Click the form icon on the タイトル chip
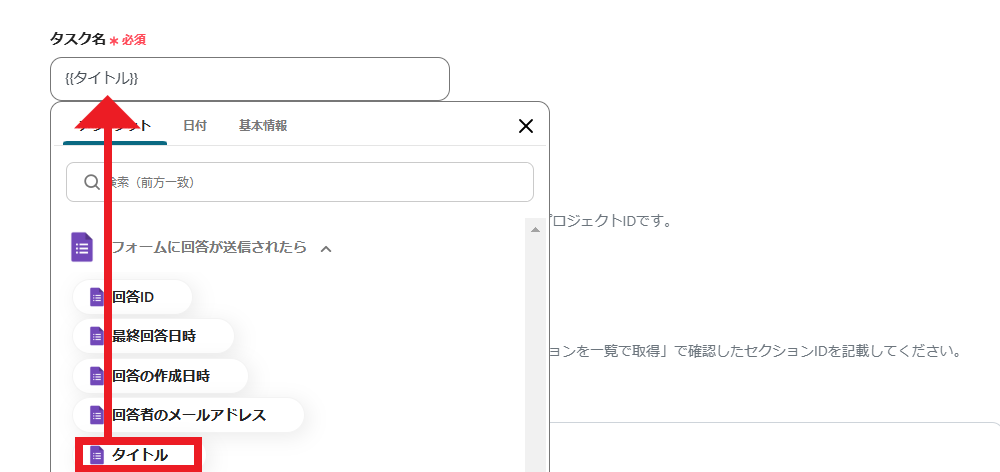The height and width of the screenshot is (472, 1000). pos(97,455)
